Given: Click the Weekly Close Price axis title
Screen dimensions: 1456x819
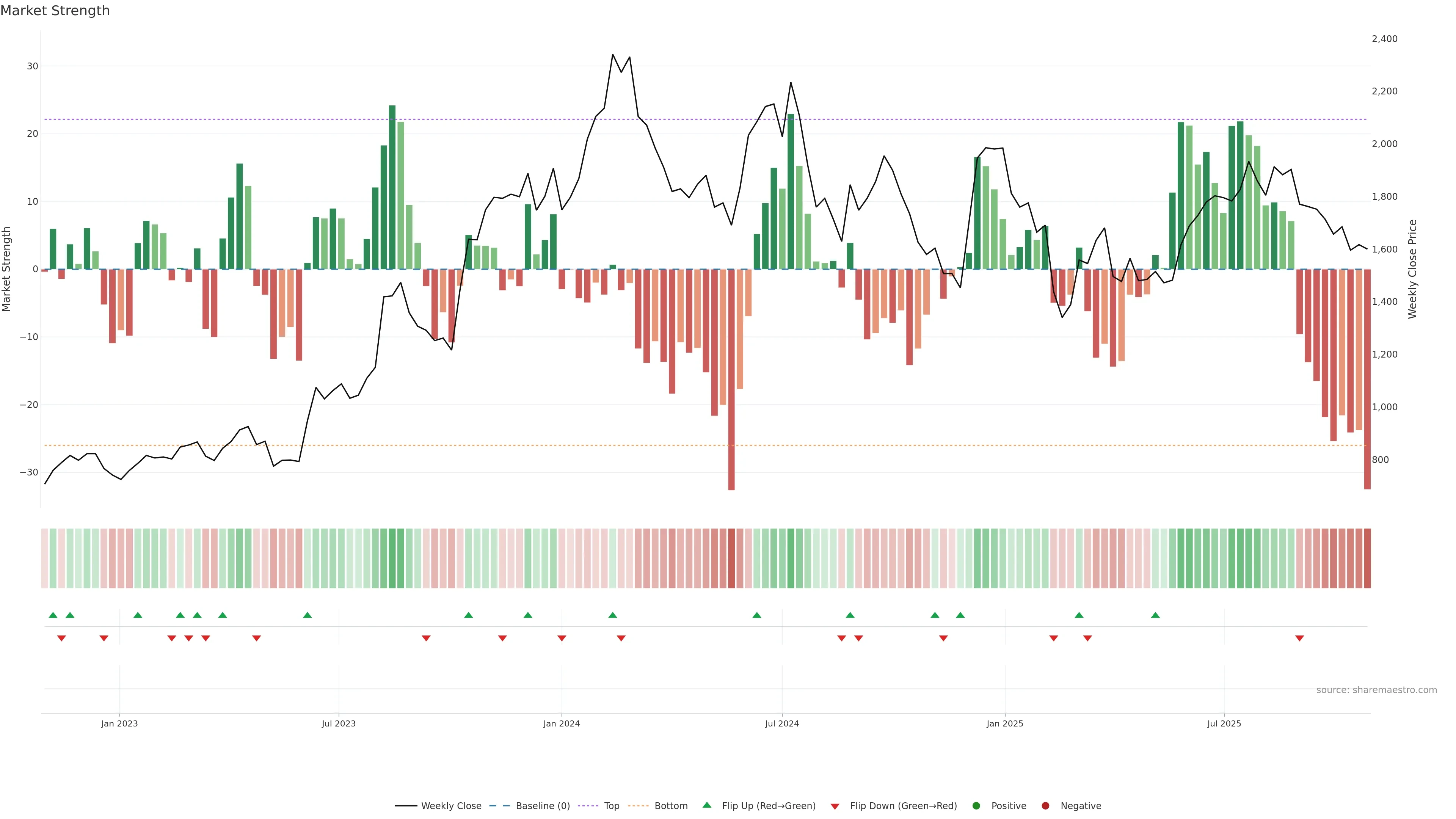Looking at the screenshot, I should click(1412, 269).
